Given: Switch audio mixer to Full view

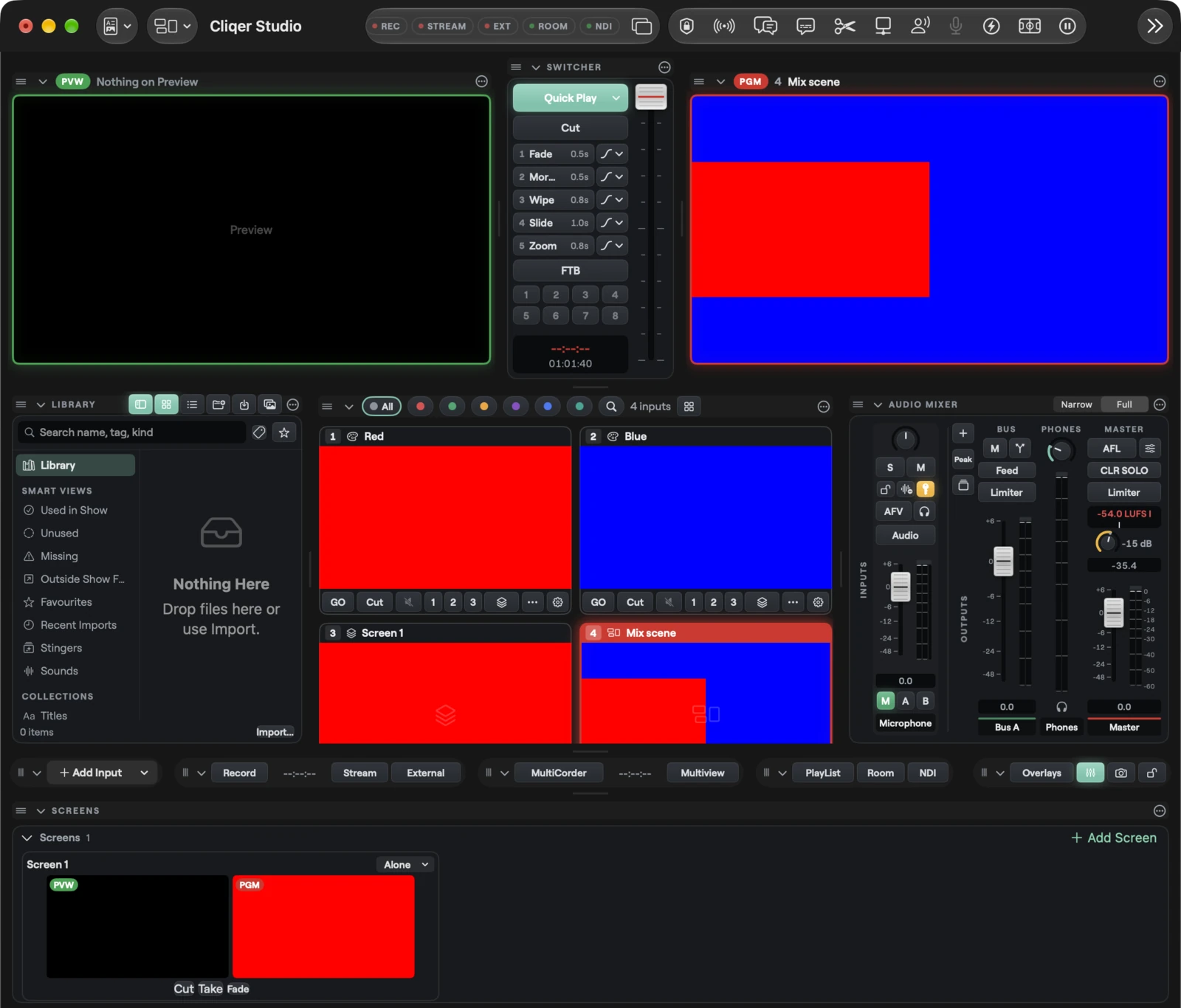Looking at the screenshot, I should pyautogui.click(x=1124, y=404).
